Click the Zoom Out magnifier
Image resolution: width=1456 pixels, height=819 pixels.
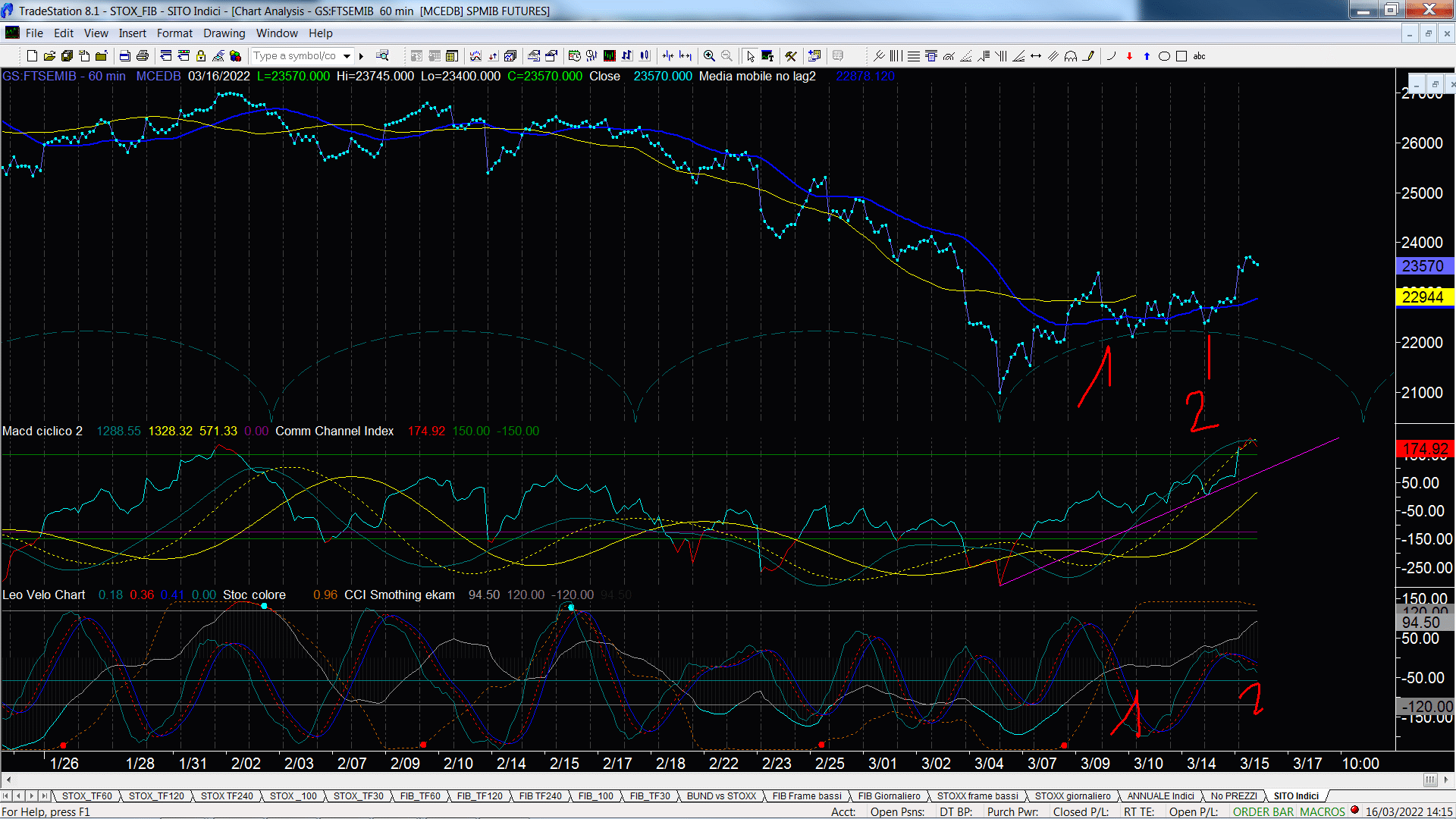tap(726, 56)
